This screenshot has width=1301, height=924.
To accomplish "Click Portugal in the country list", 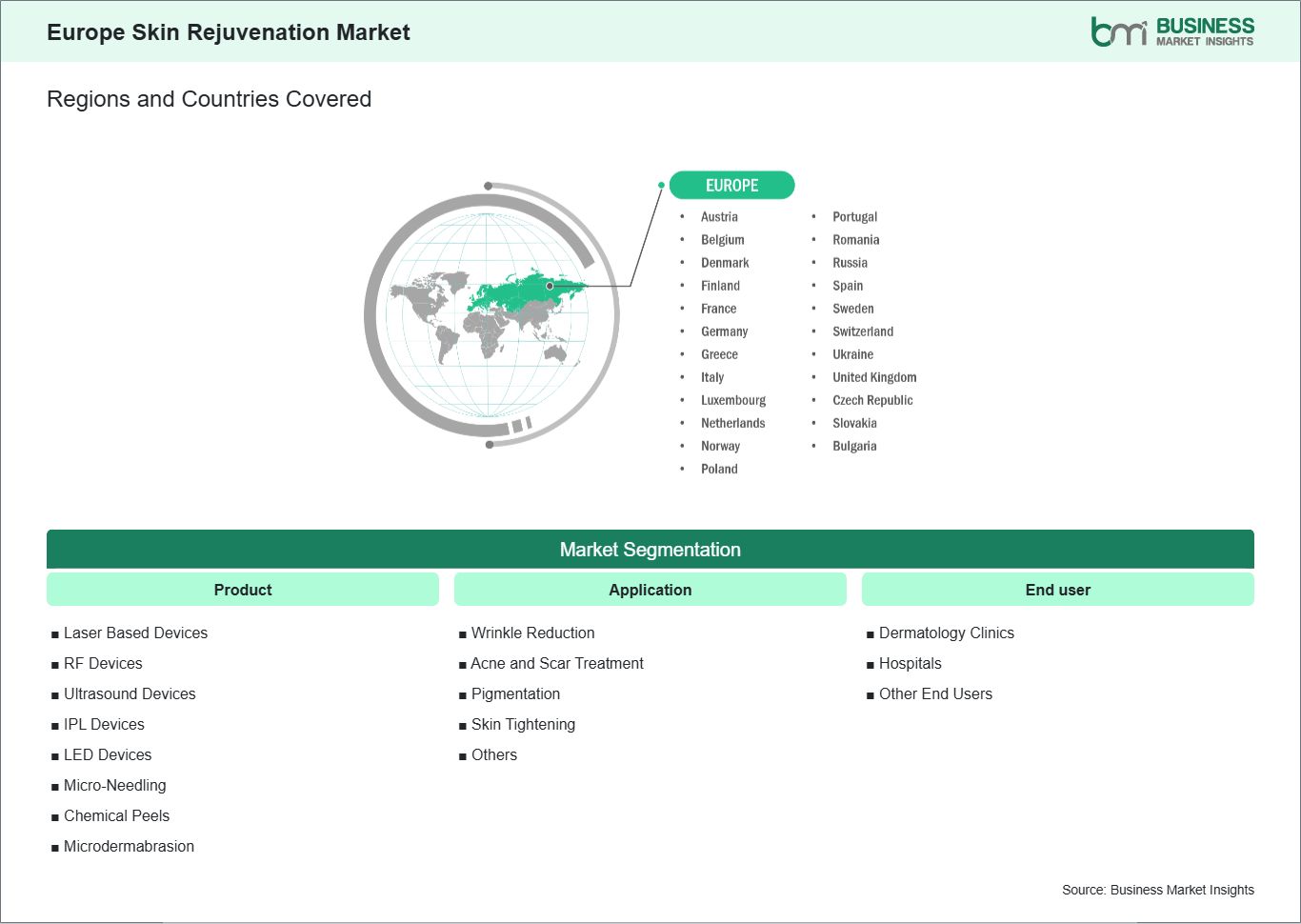I will 855,217.
